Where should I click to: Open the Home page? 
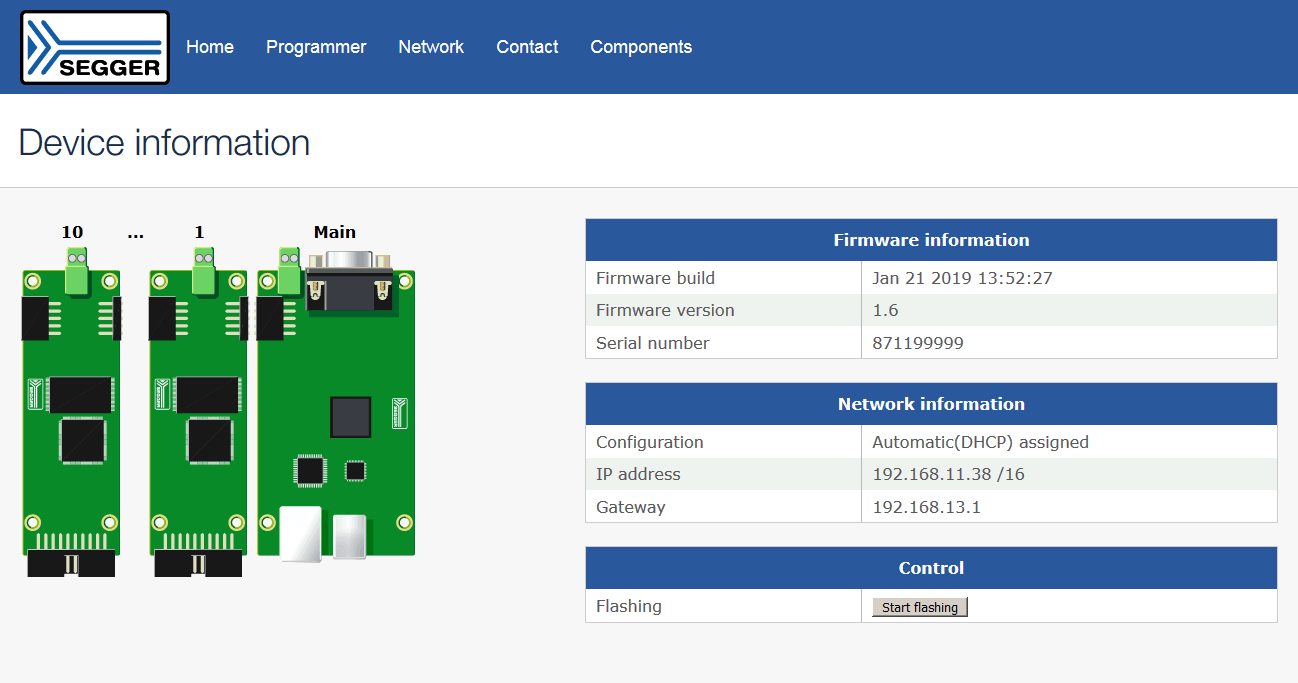click(210, 47)
